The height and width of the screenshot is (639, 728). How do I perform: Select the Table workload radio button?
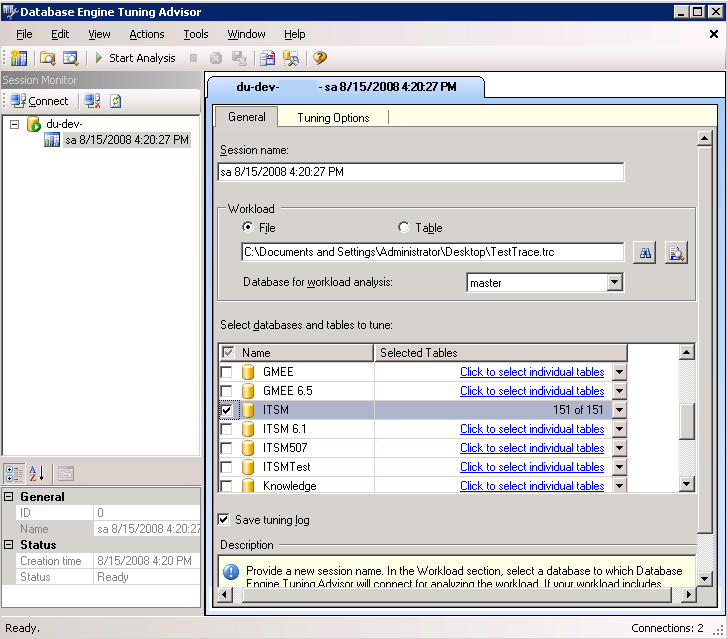pos(404,228)
